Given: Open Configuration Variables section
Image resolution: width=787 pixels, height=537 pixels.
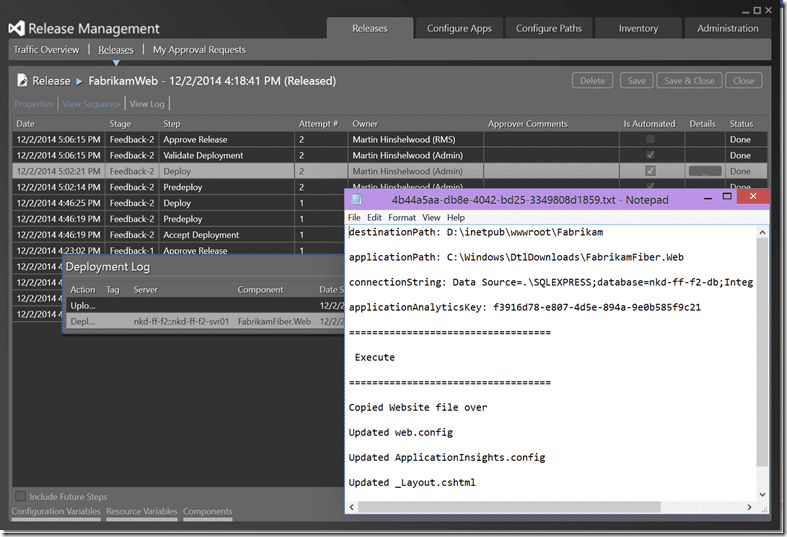Looking at the screenshot, I should coord(56,511).
